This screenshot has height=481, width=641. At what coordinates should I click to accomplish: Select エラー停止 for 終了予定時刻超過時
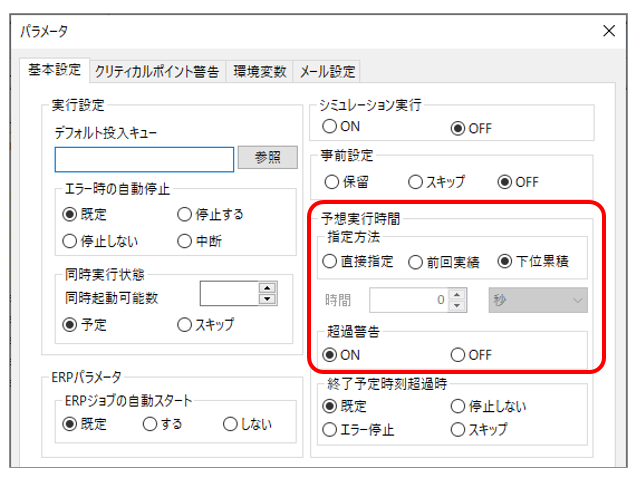[330, 430]
